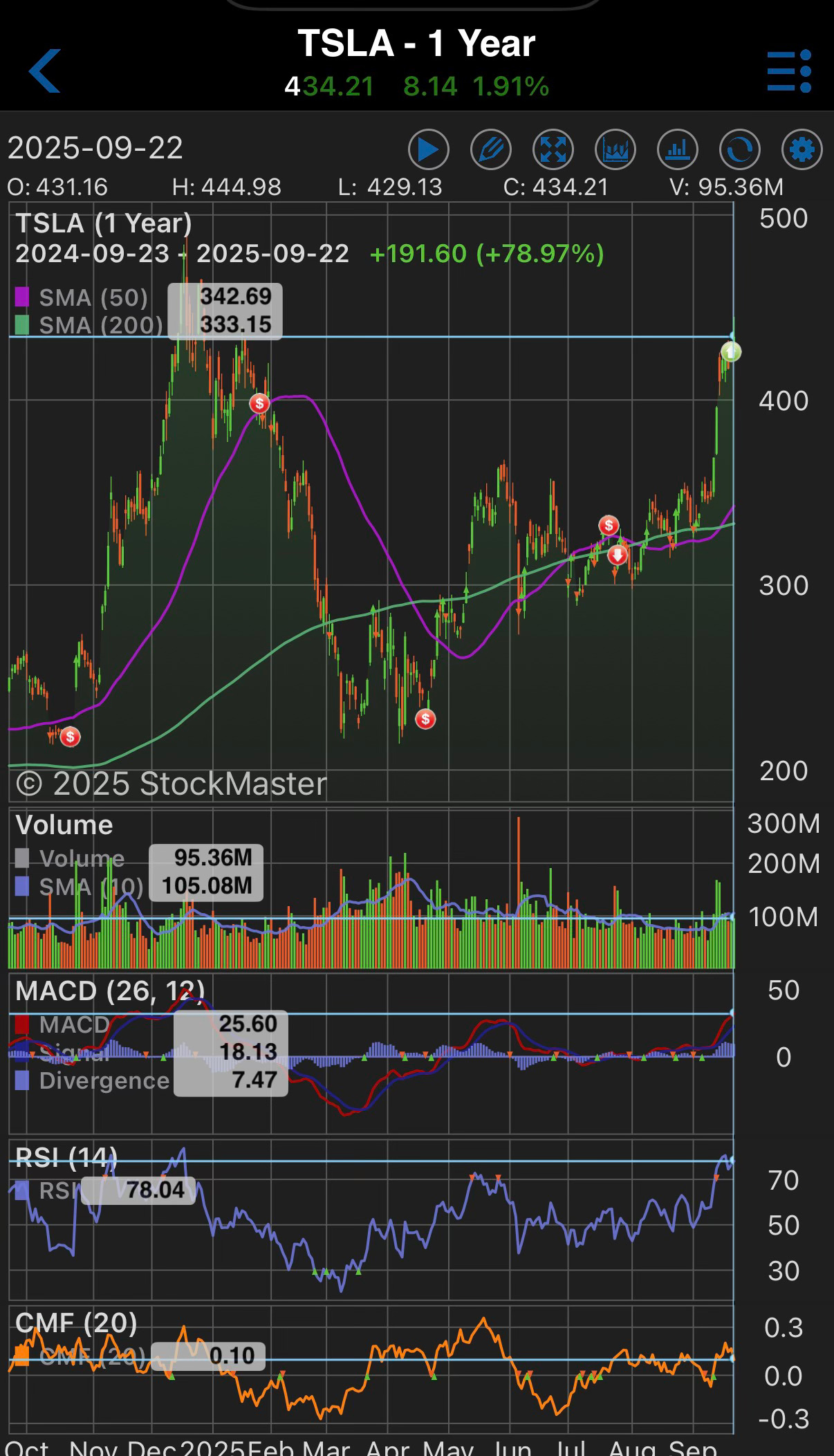Tap the dollar marker above the July-August candles
The height and width of the screenshot is (1456, 834).
click(609, 526)
